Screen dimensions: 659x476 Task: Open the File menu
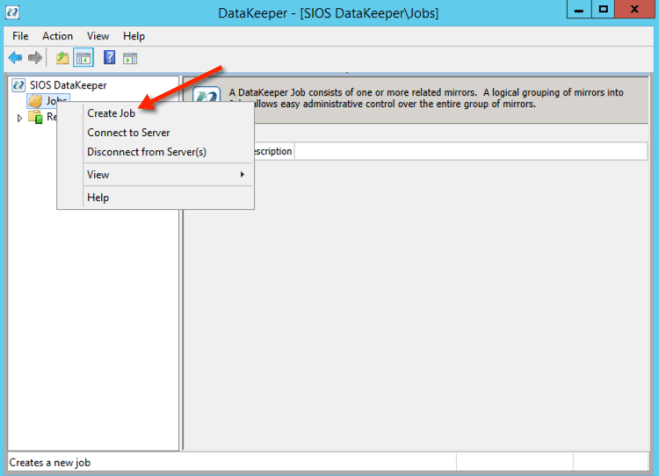click(x=20, y=36)
